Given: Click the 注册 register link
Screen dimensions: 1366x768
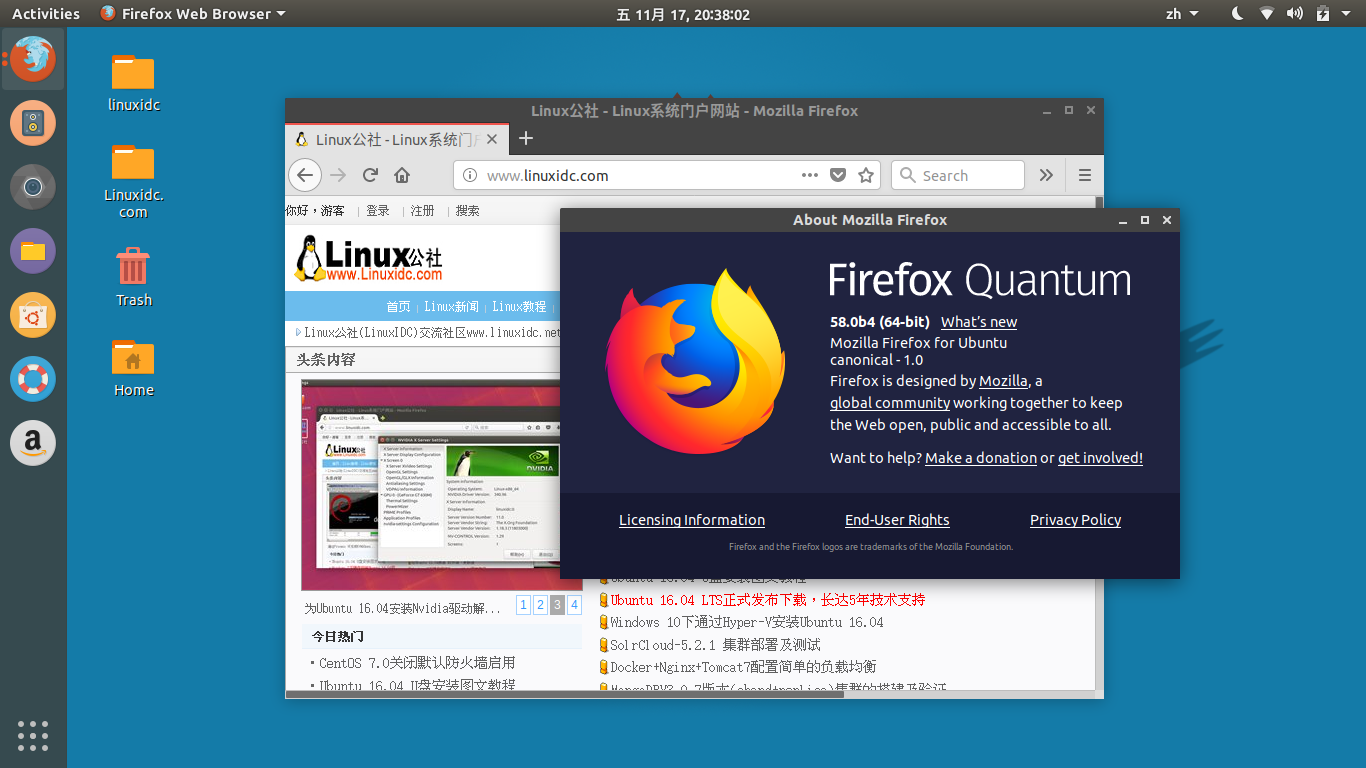Looking at the screenshot, I should point(423,211).
